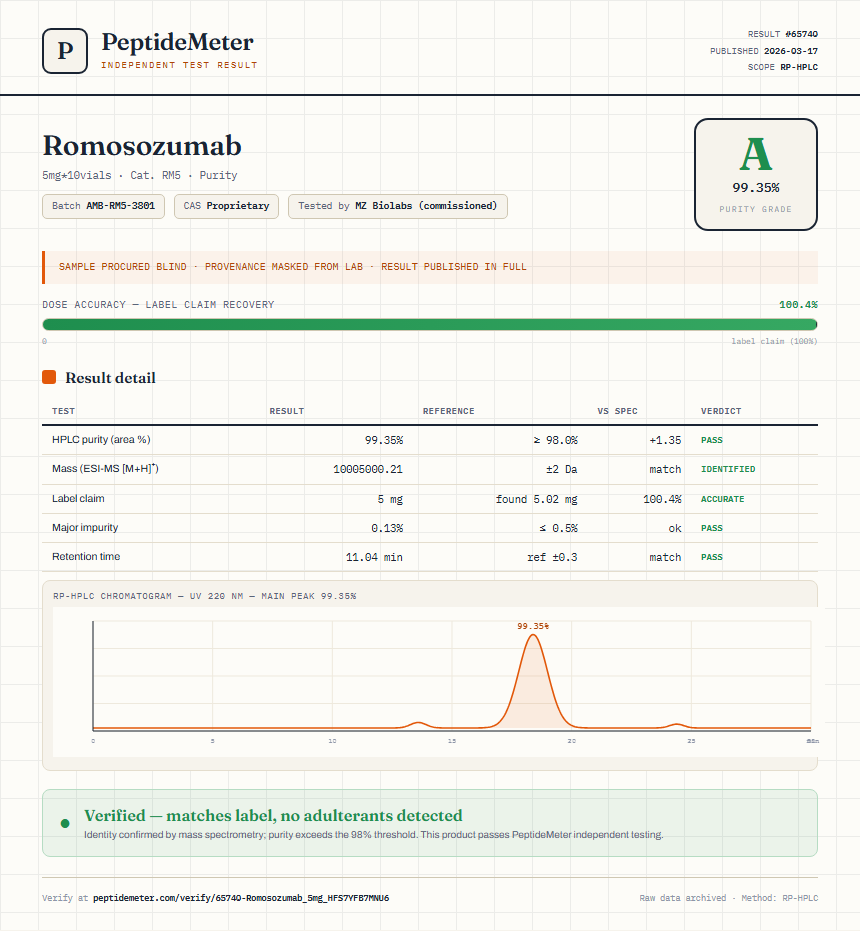This screenshot has height=931, width=860.
Task: Click the ≤ 0.5% reference value
Action: click(x=558, y=528)
